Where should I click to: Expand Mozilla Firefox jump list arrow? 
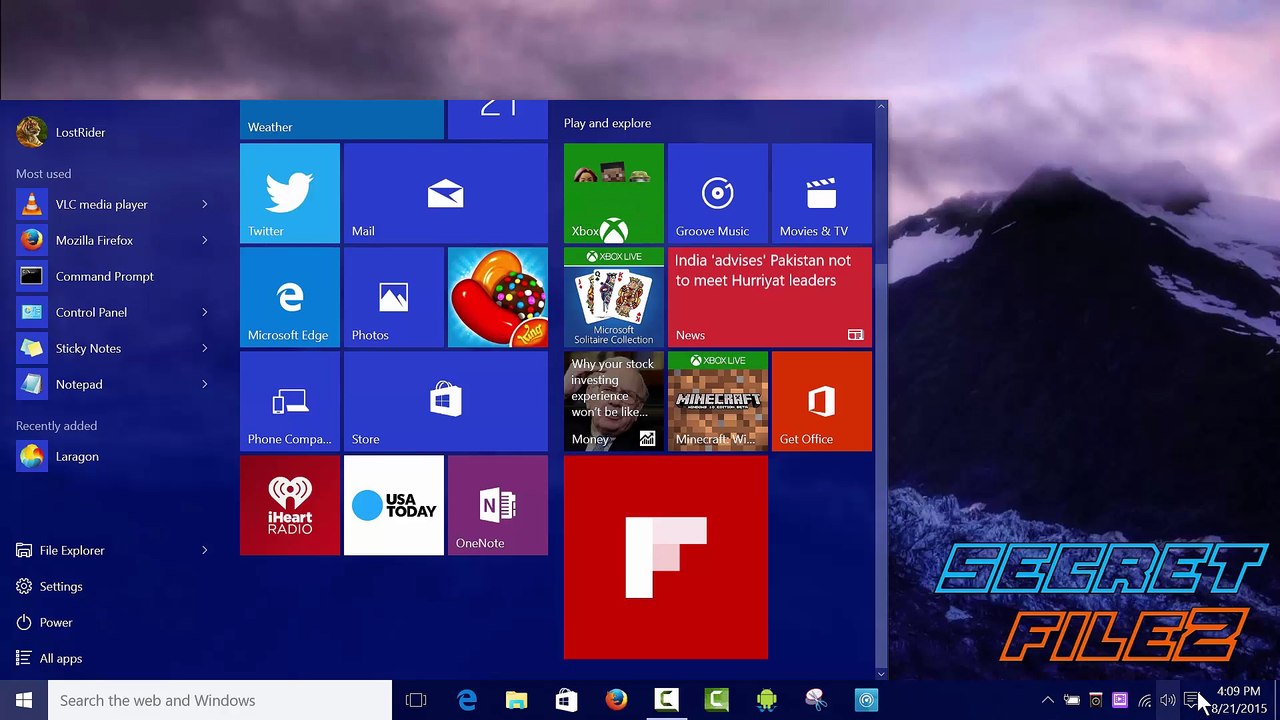(205, 240)
